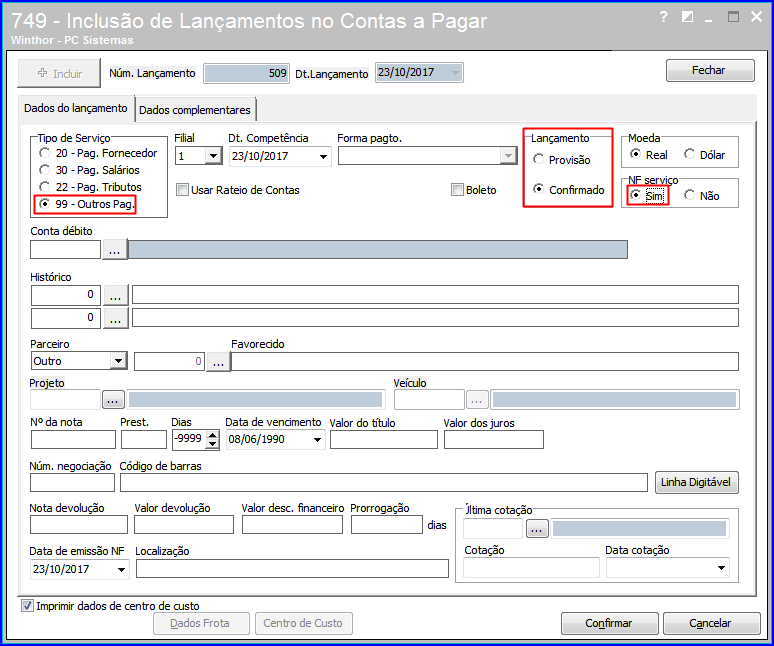
Task: Toggle Imprimir dados de centro de custo
Action: 27,605
